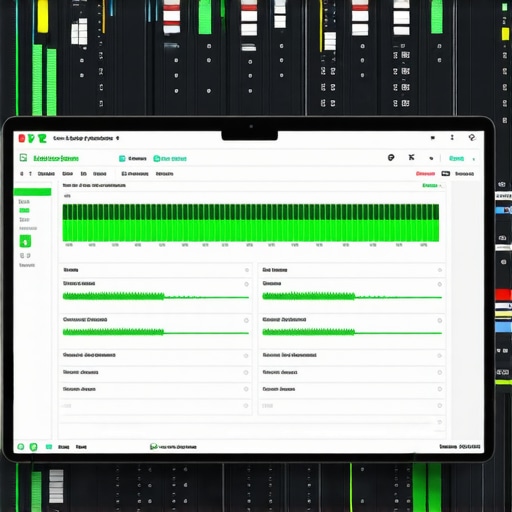The height and width of the screenshot is (512, 512).
Task: Click the green shield icon in the bottom bar
Action: click(x=33, y=447)
